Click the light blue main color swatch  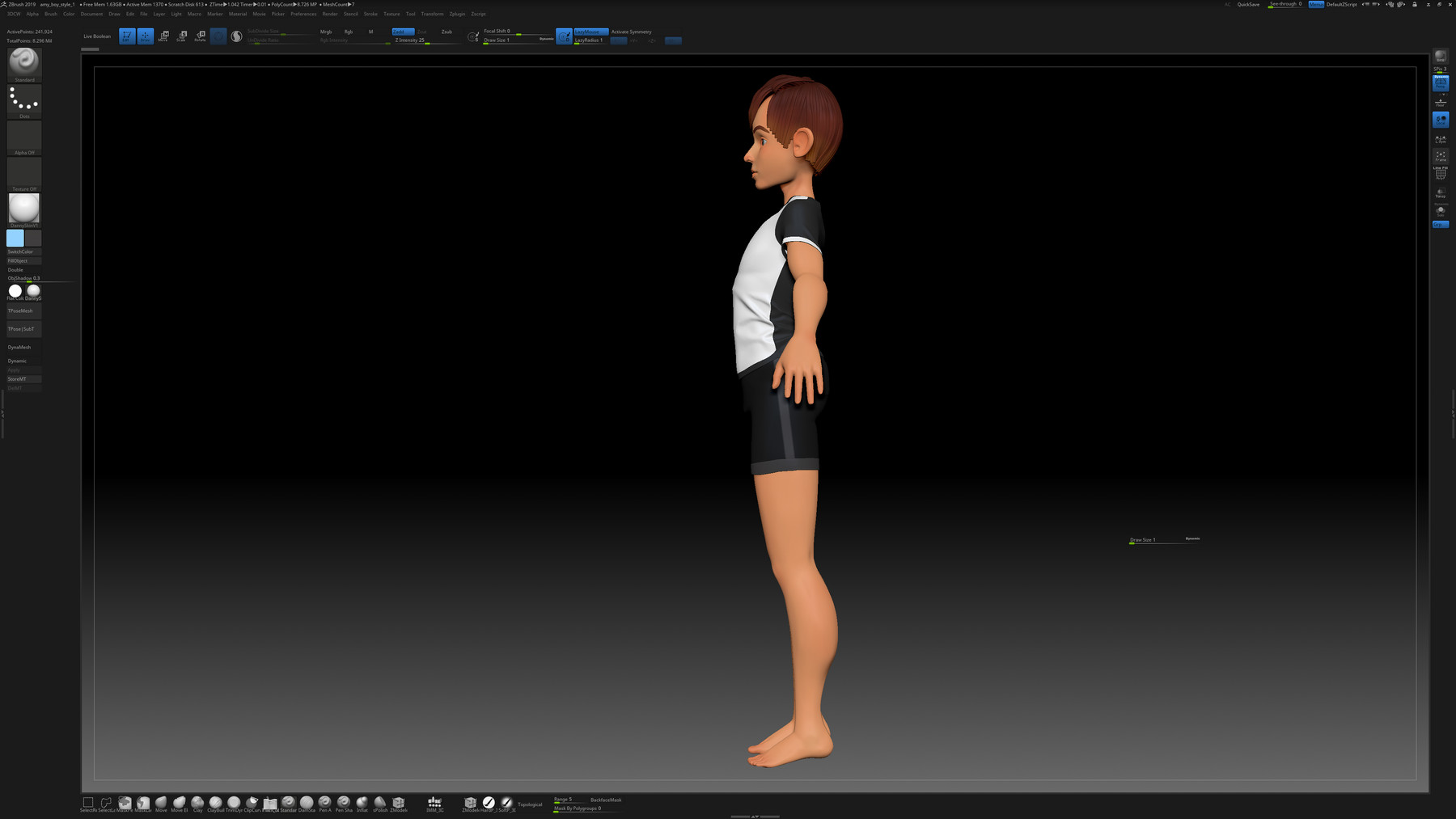coord(15,238)
